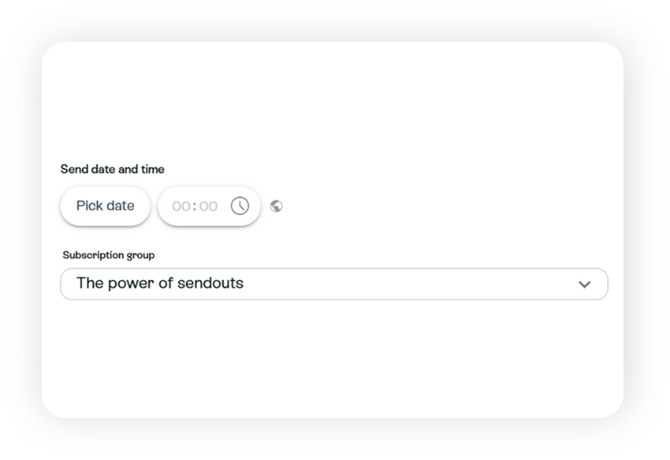Screen dimensions: 670x460
Task: Open the clock time picker icon
Action: click(x=240, y=206)
